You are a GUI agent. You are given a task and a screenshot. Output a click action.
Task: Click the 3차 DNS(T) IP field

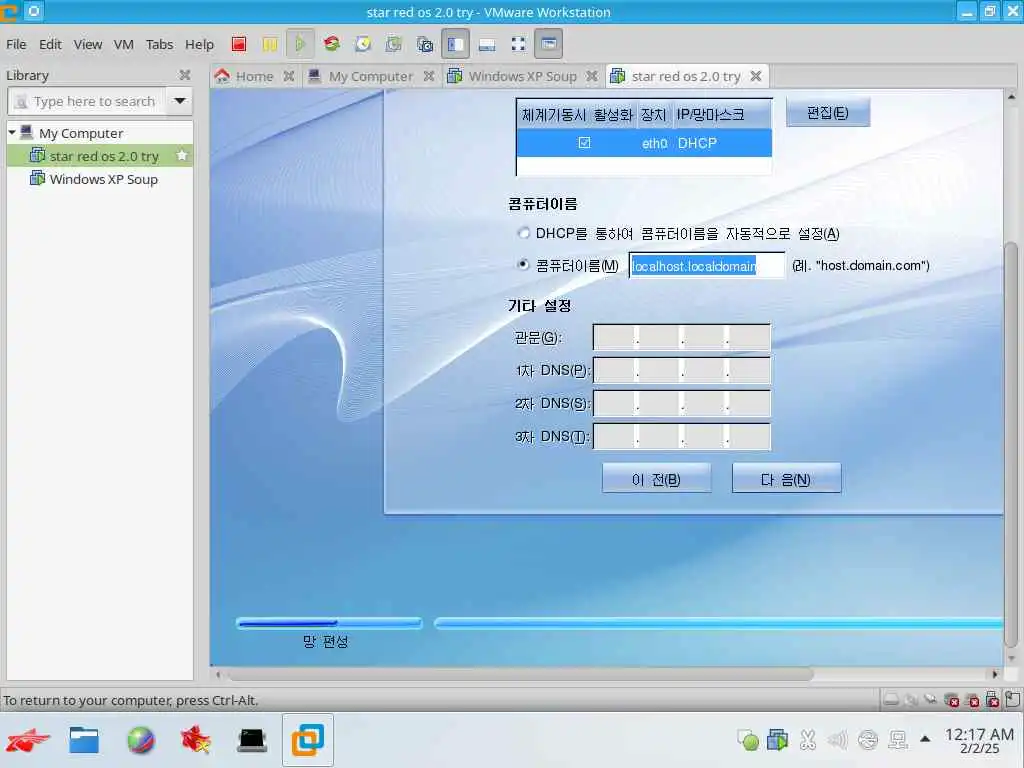coord(682,436)
